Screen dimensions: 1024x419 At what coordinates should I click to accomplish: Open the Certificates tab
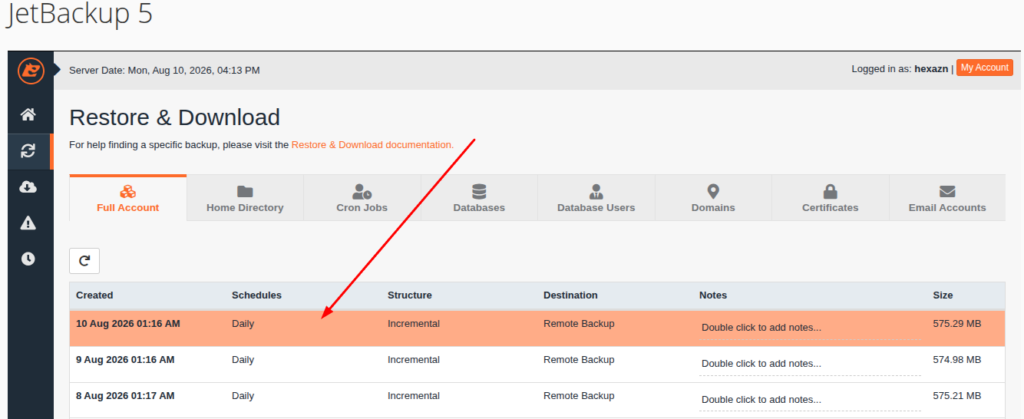[830, 198]
